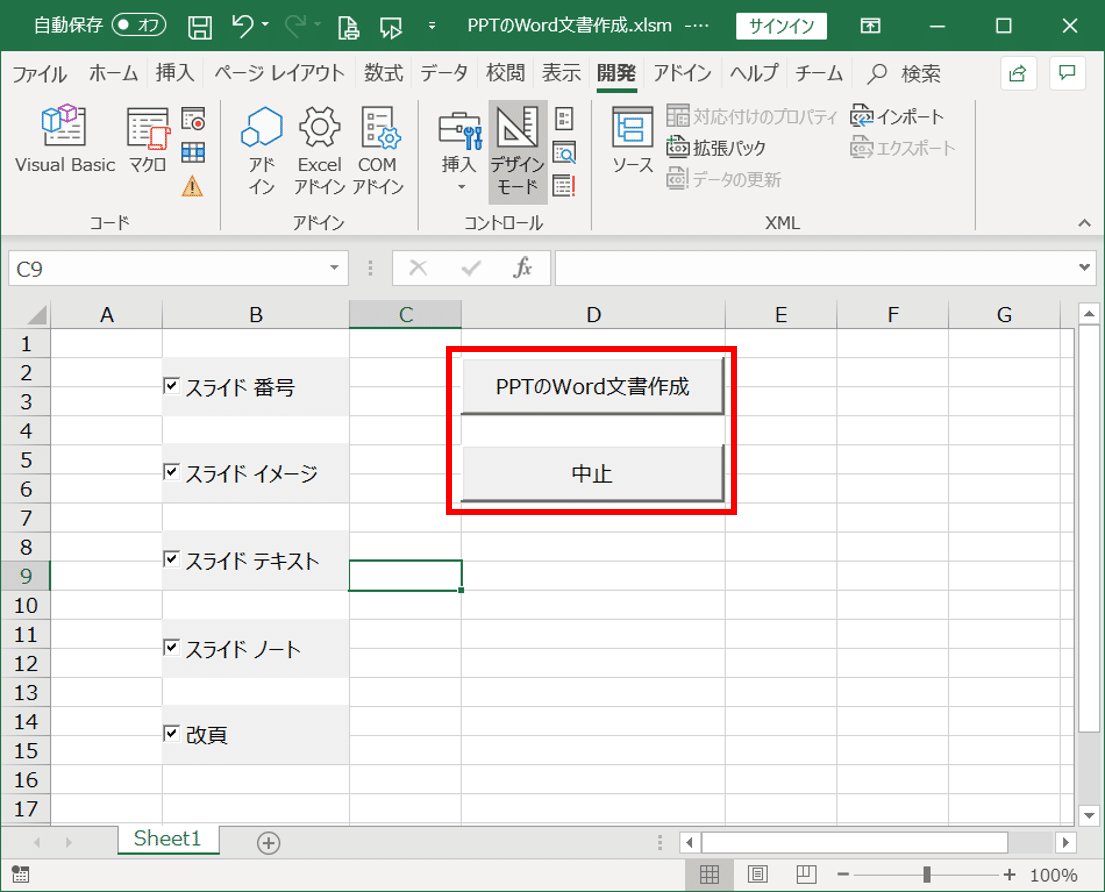This screenshot has width=1105, height=892.
Task: Click in the formula bar input
Action: (x=814, y=268)
